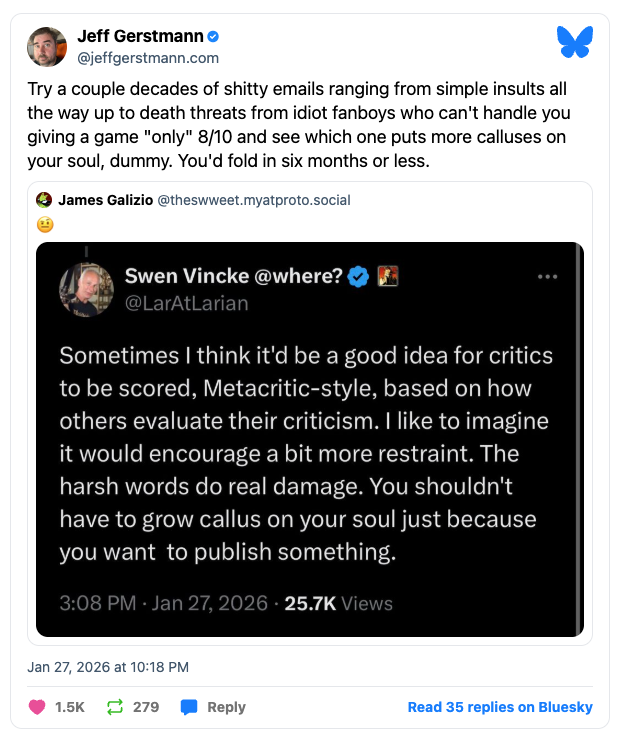Click the Bluesky butterfly logo
The width and height of the screenshot is (623, 742).
tap(574, 41)
